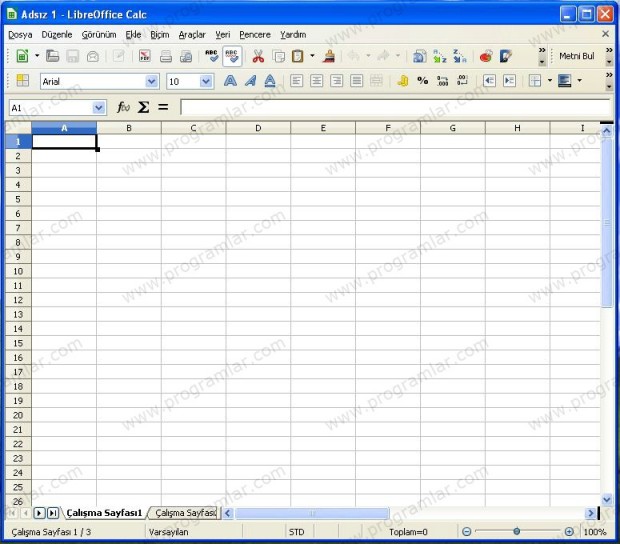Apply currency number format
Image resolution: width=620 pixels, height=544 pixels.
(x=403, y=81)
